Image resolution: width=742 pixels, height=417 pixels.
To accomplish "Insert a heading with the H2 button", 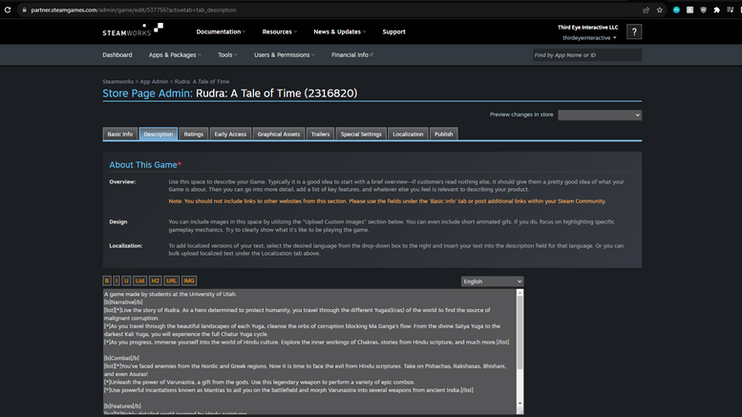I will click(x=155, y=281).
